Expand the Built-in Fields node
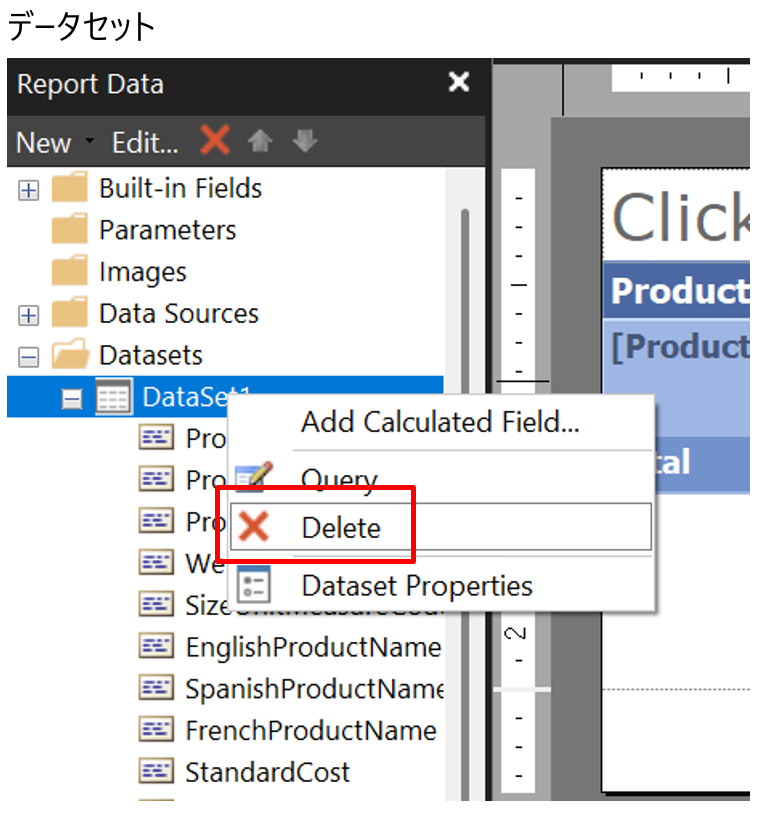This screenshot has height=817, width=766. 29,190
